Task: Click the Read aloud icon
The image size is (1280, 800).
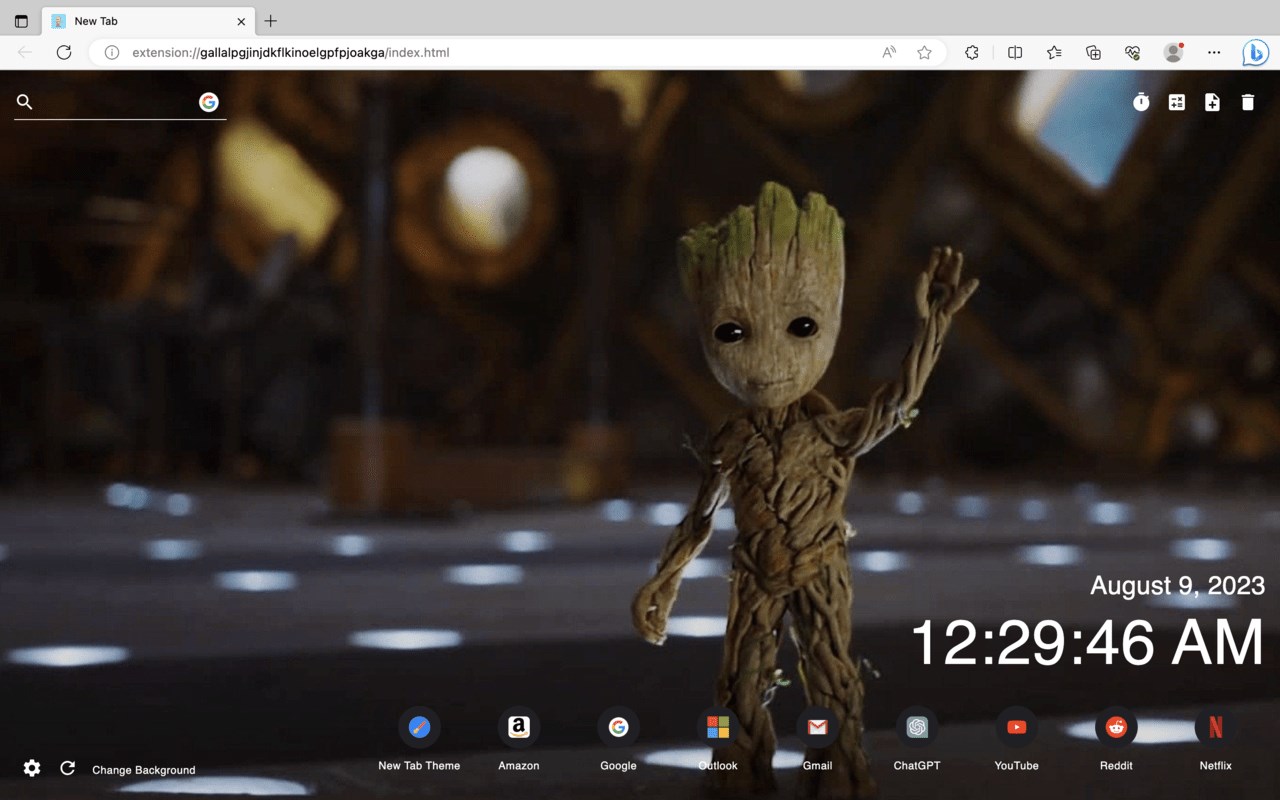Action: [889, 52]
